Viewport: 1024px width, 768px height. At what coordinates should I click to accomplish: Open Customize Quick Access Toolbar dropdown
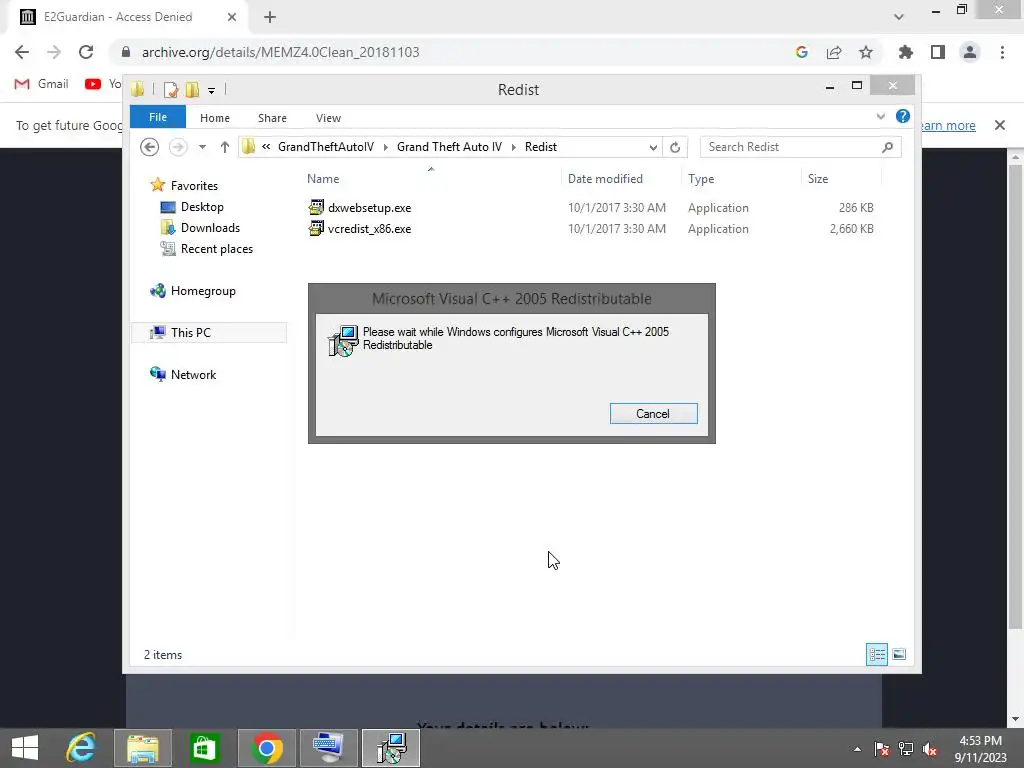(x=212, y=90)
